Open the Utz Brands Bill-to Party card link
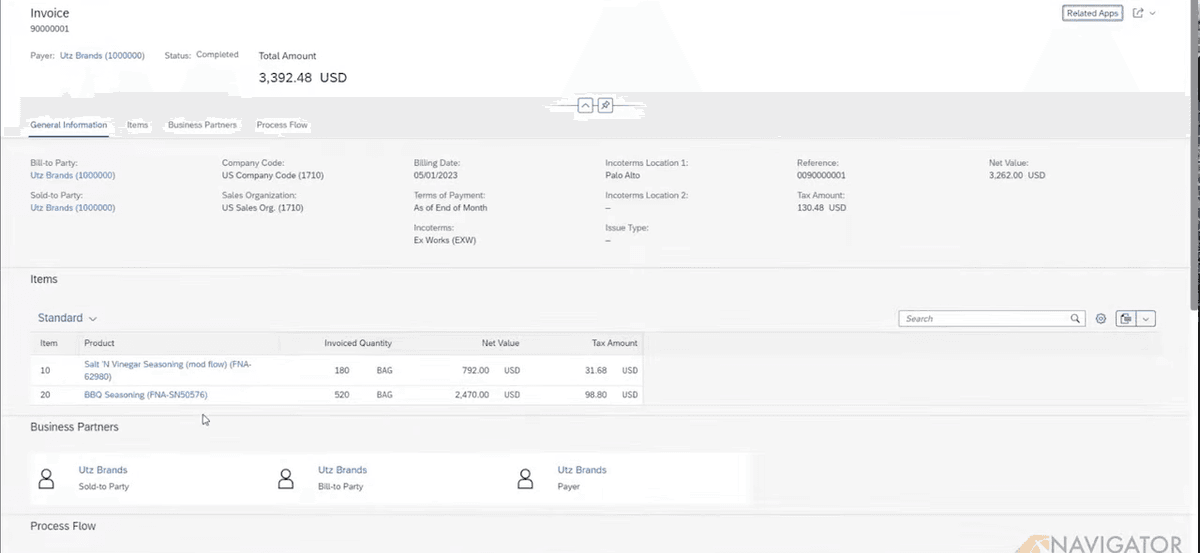The height and width of the screenshot is (553, 1200). [x=342, y=470]
